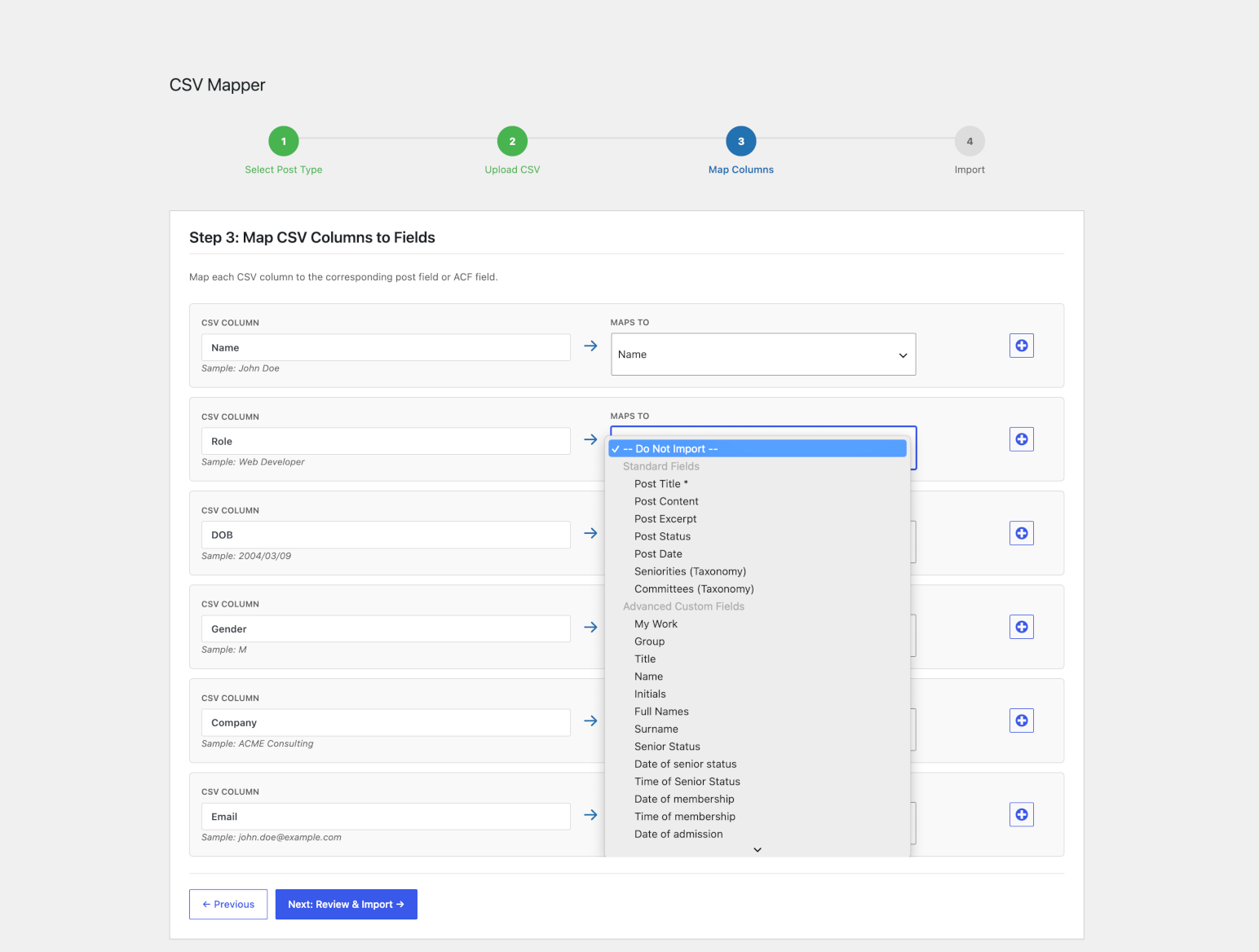This screenshot has width=1259, height=952.
Task: Click arrow icon next to Gender column
Action: point(590,627)
